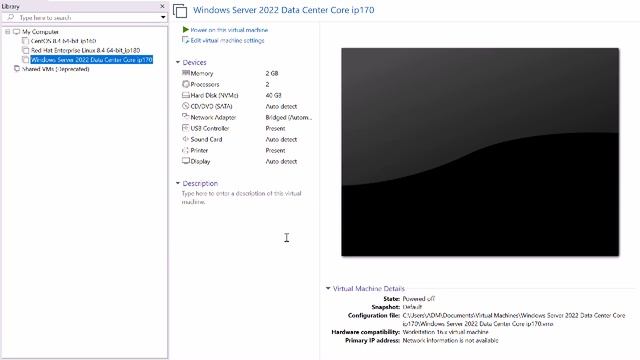Collapse the Description section
Image resolution: width=640 pixels, height=360 pixels.
178,183
